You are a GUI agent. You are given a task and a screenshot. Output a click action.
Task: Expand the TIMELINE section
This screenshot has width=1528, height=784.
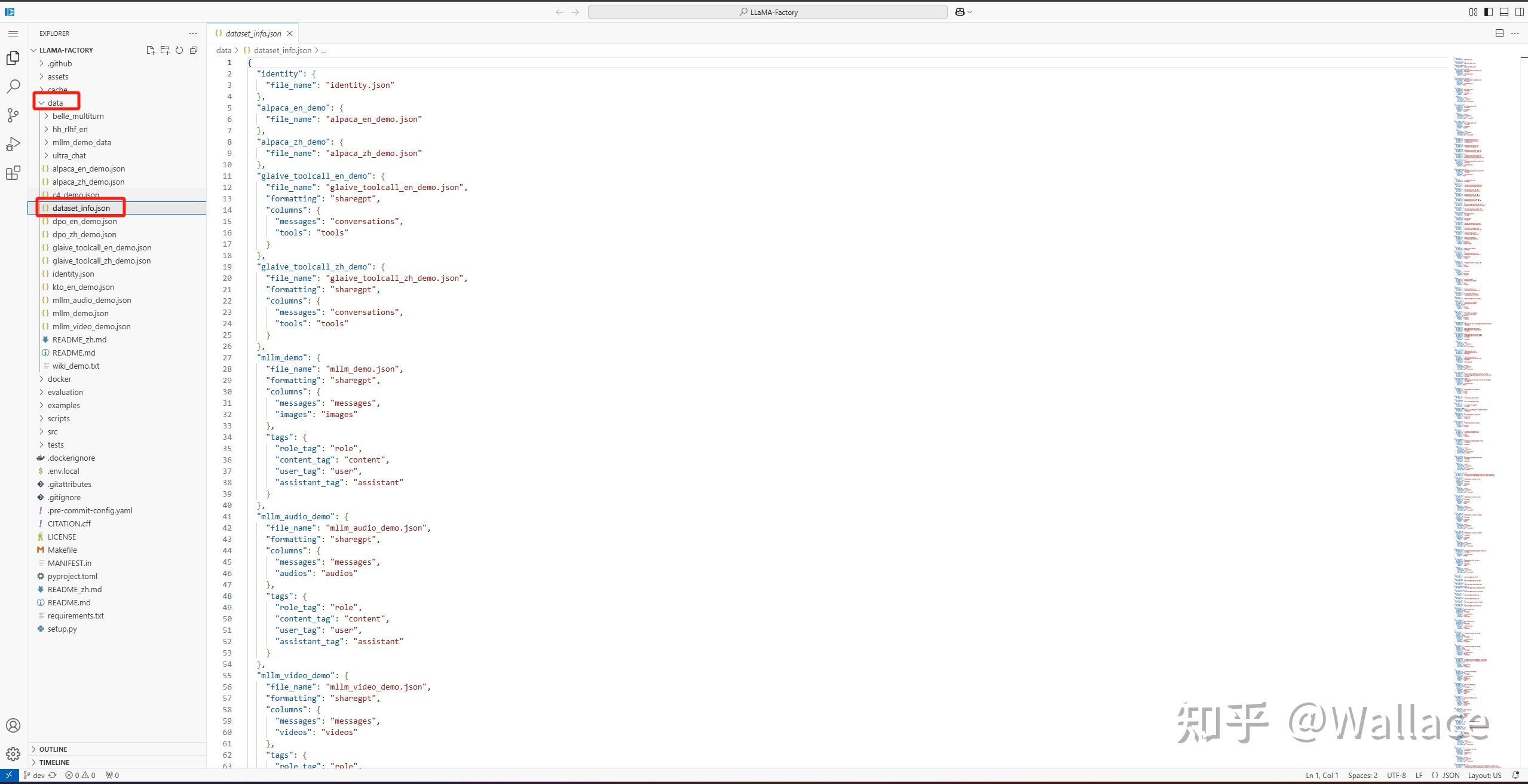pos(54,762)
